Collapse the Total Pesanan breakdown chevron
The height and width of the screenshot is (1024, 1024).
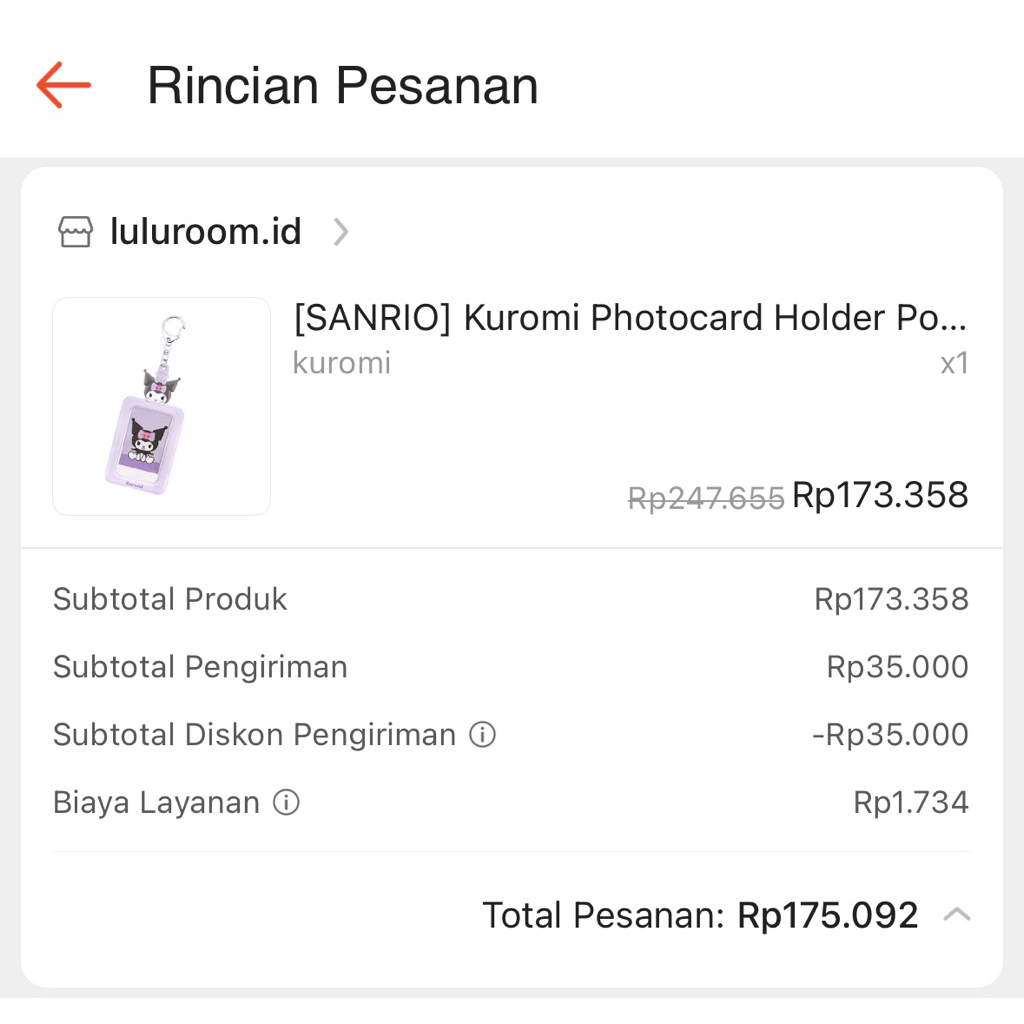(x=957, y=915)
